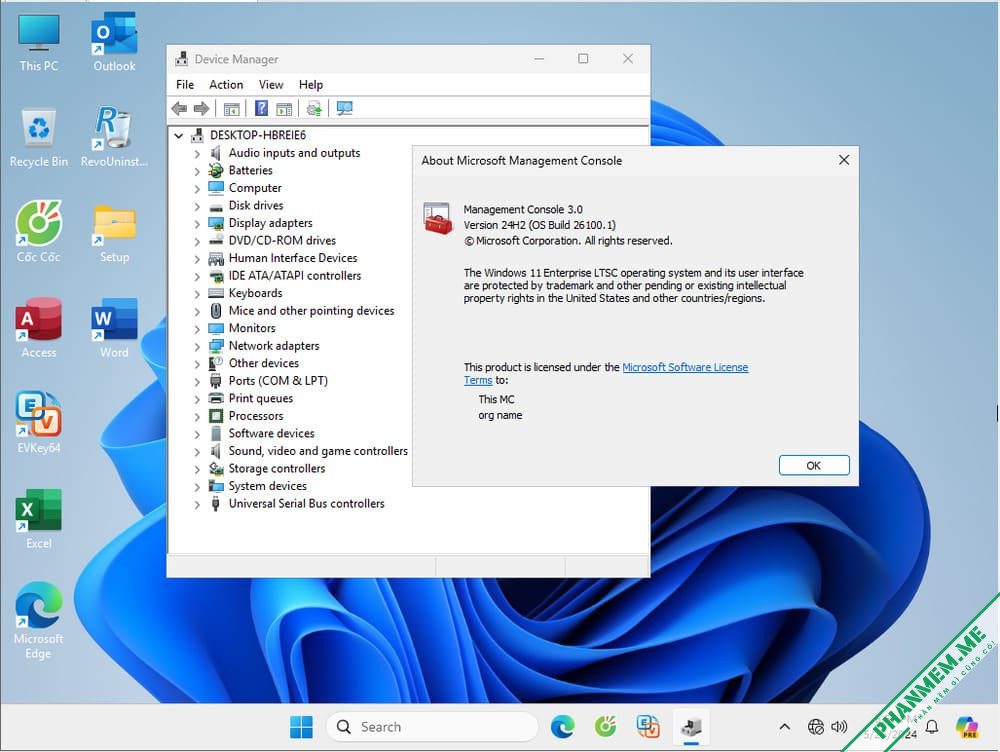
Task: Select DVD/CD-ROM drives tree item
Action: [x=283, y=240]
